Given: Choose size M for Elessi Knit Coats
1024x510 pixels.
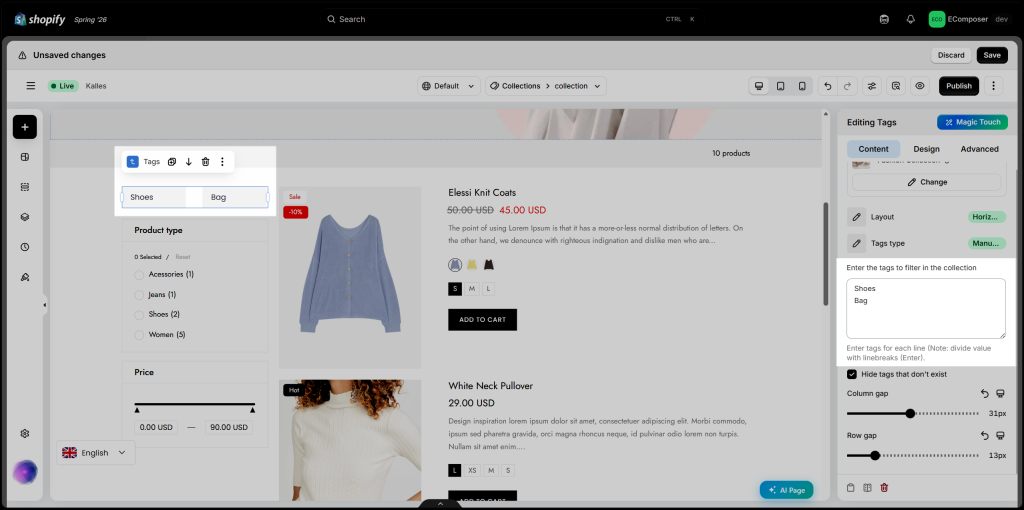Looking at the screenshot, I should pyautogui.click(x=472, y=289).
